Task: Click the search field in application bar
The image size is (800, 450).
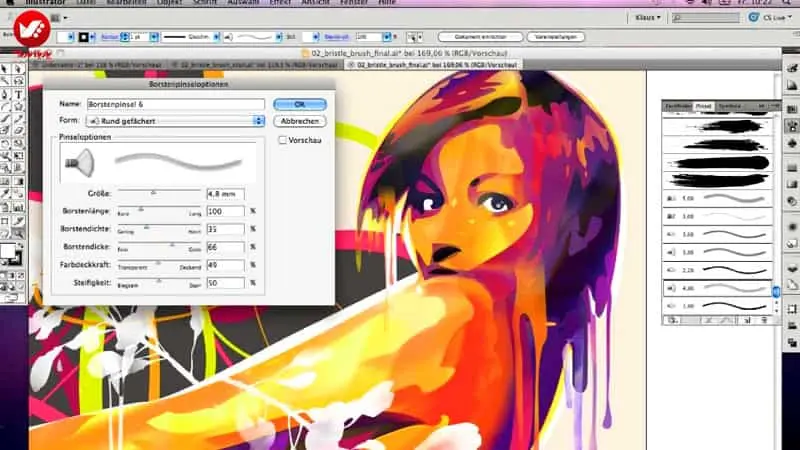Action: (x=706, y=18)
